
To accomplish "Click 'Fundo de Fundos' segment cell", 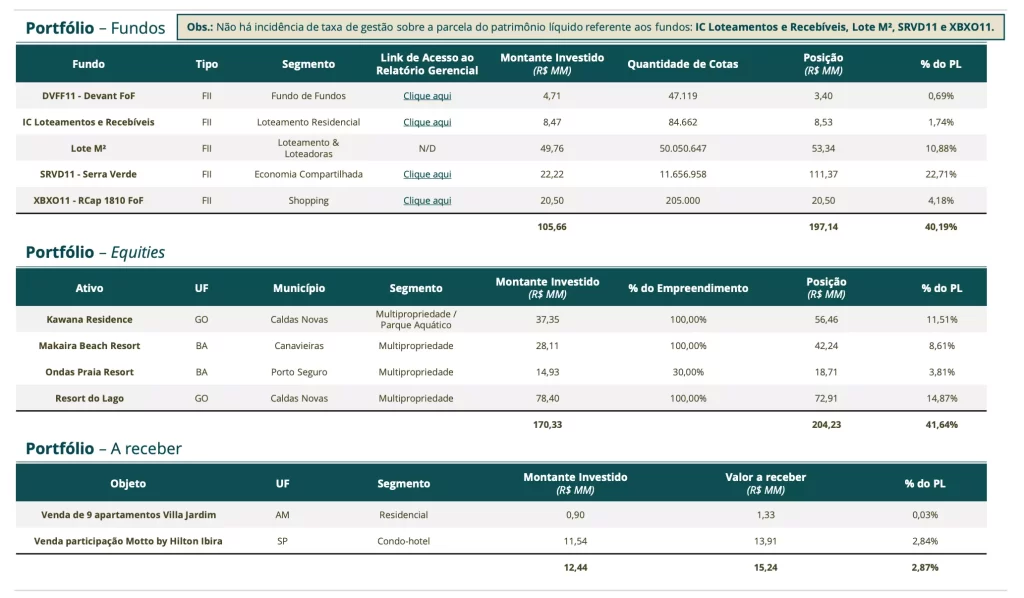I will (308, 96).
